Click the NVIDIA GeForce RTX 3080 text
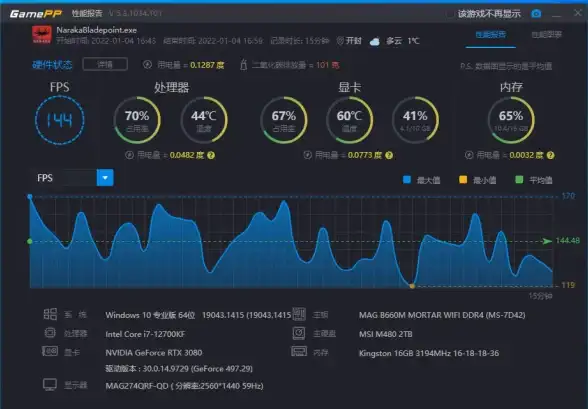This screenshot has height=409, width=588. click(x=154, y=353)
